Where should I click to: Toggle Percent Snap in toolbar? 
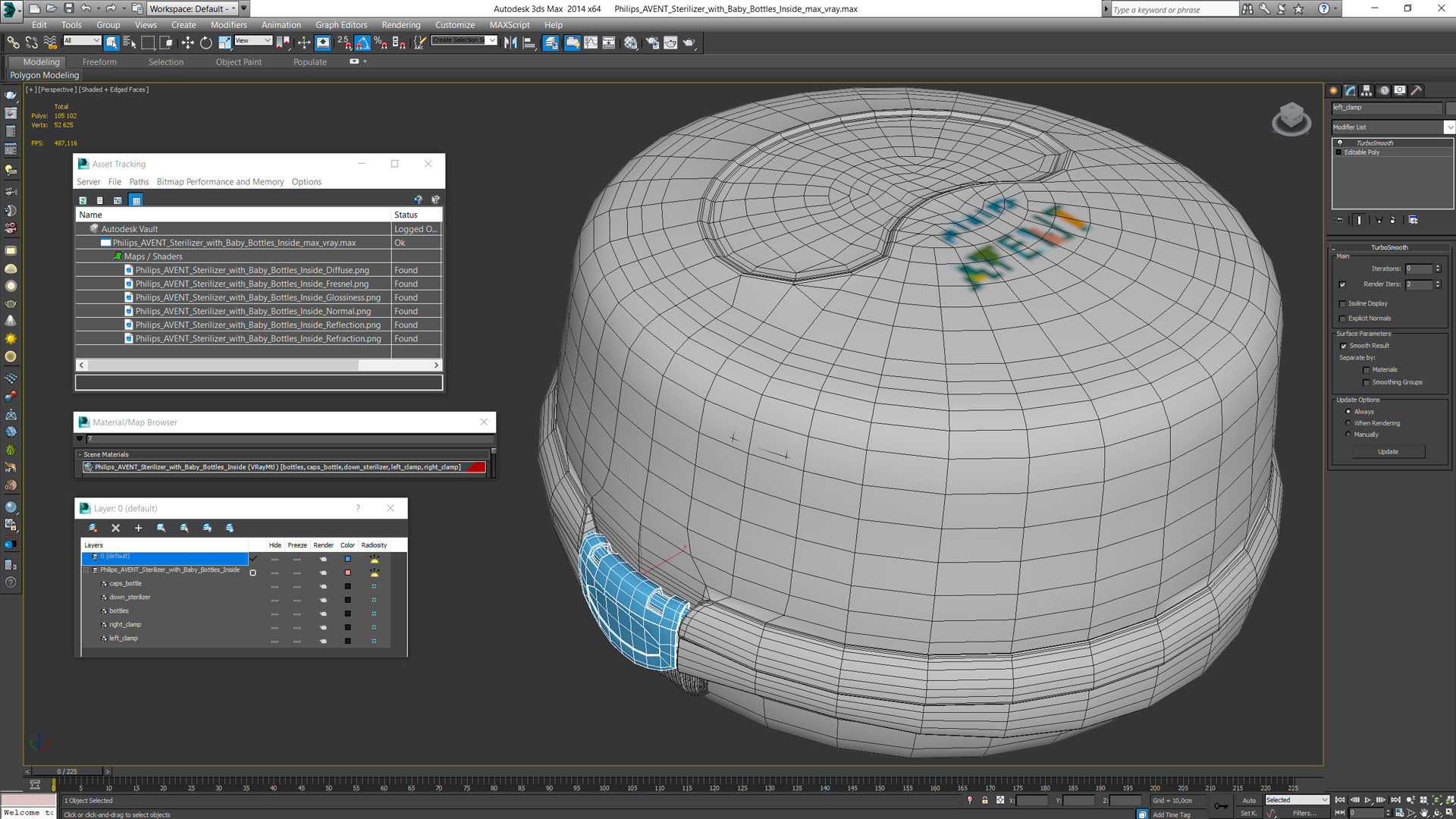381,42
